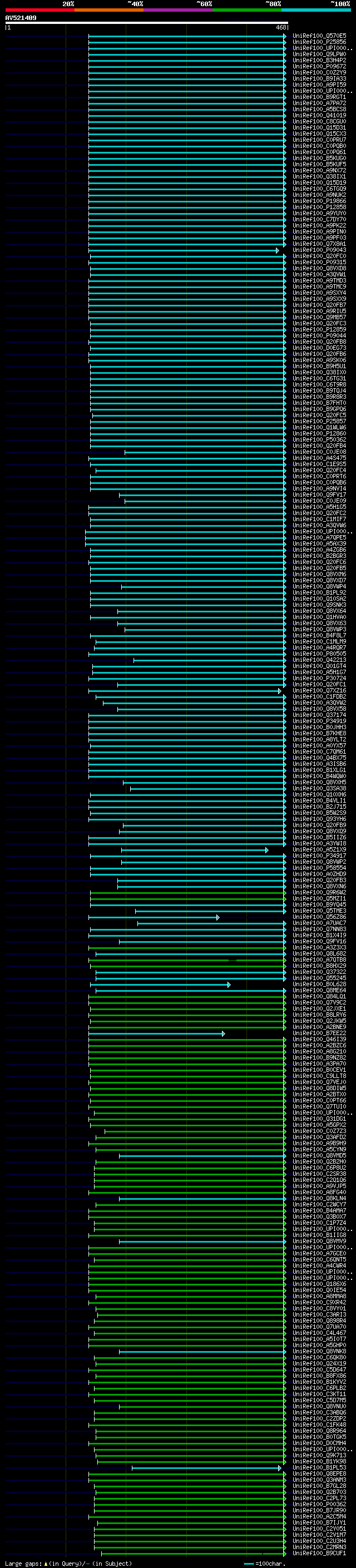Select hit label UniRef100_Q9FV16

click(x=319, y=942)
